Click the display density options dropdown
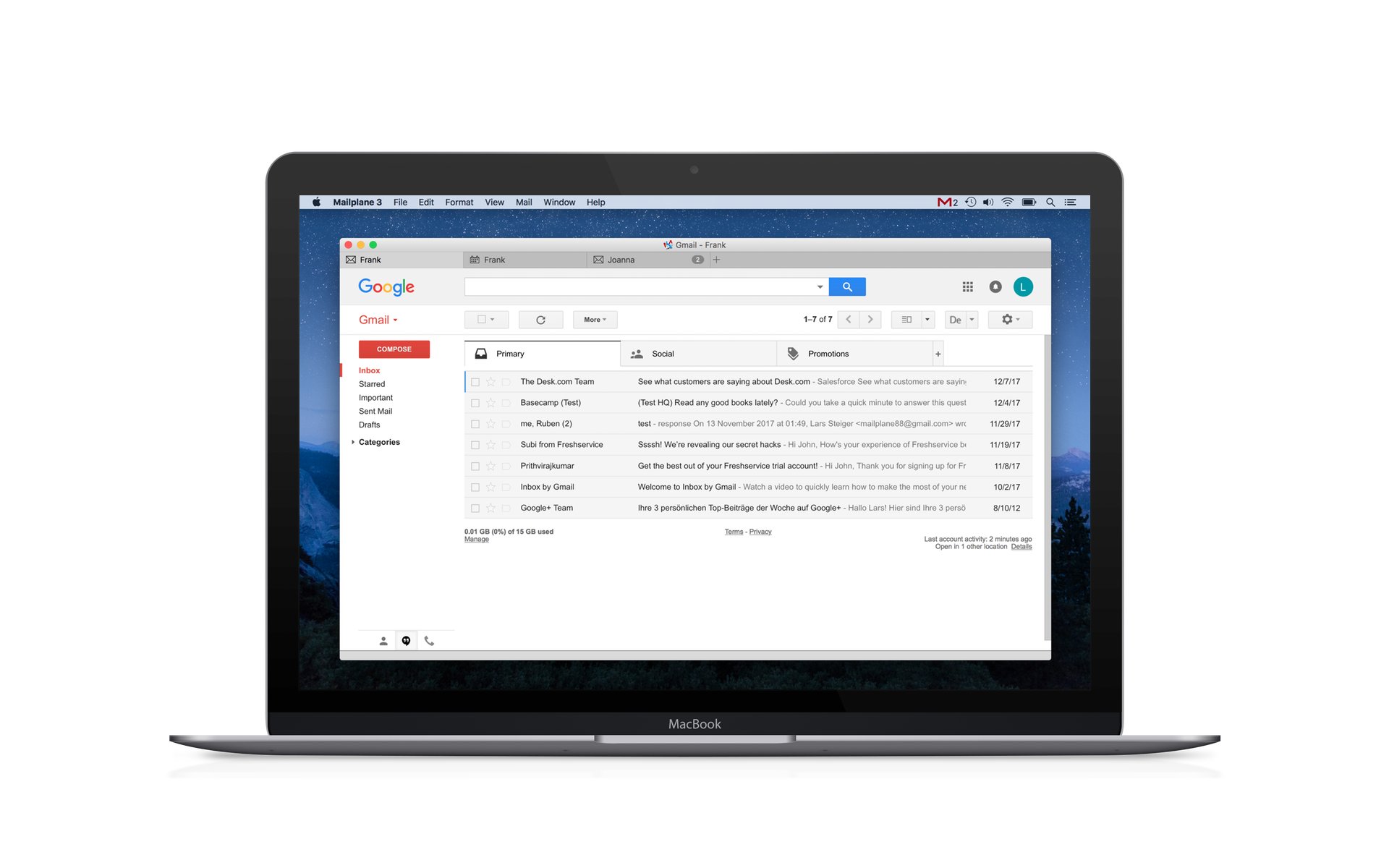The width and height of the screenshot is (1389, 868). (961, 319)
